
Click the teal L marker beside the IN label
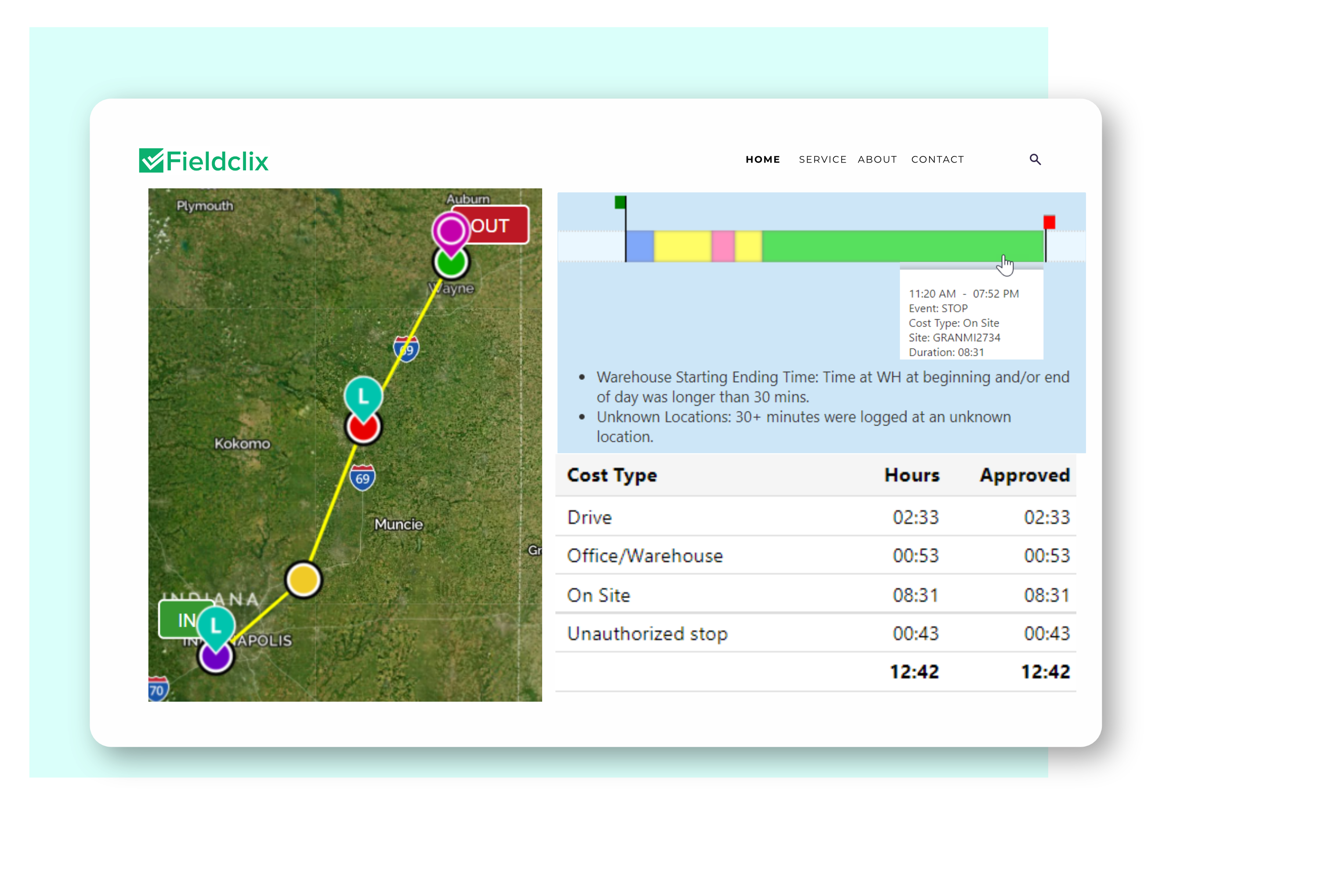tap(216, 625)
